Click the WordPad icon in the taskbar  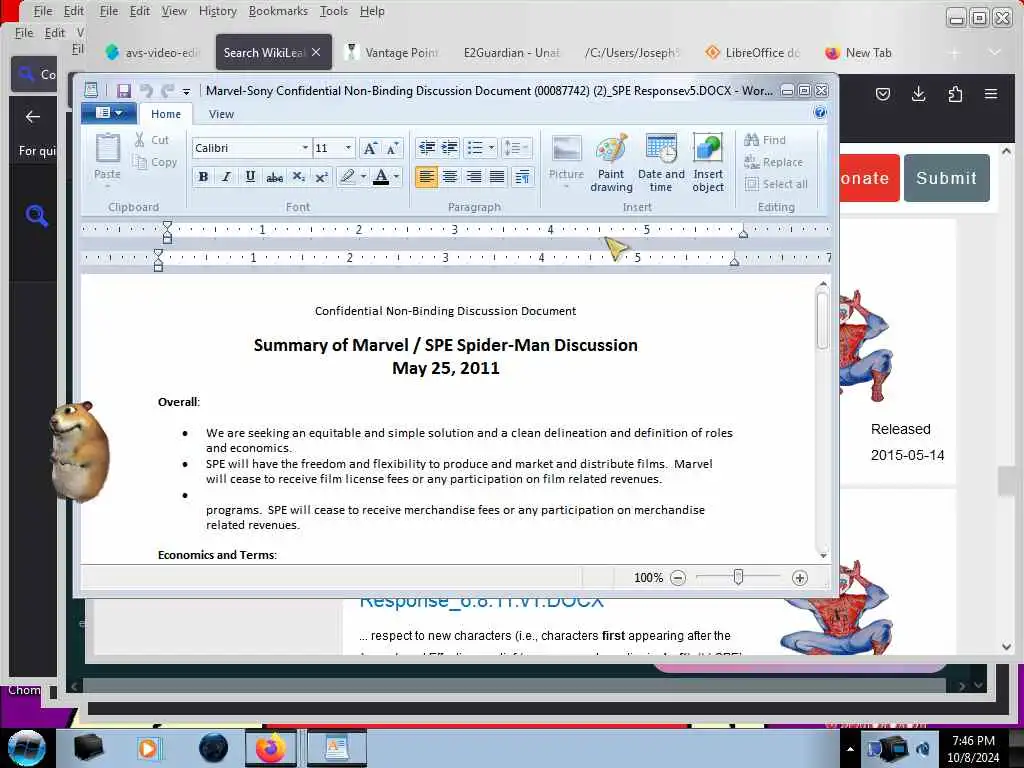(337, 748)
